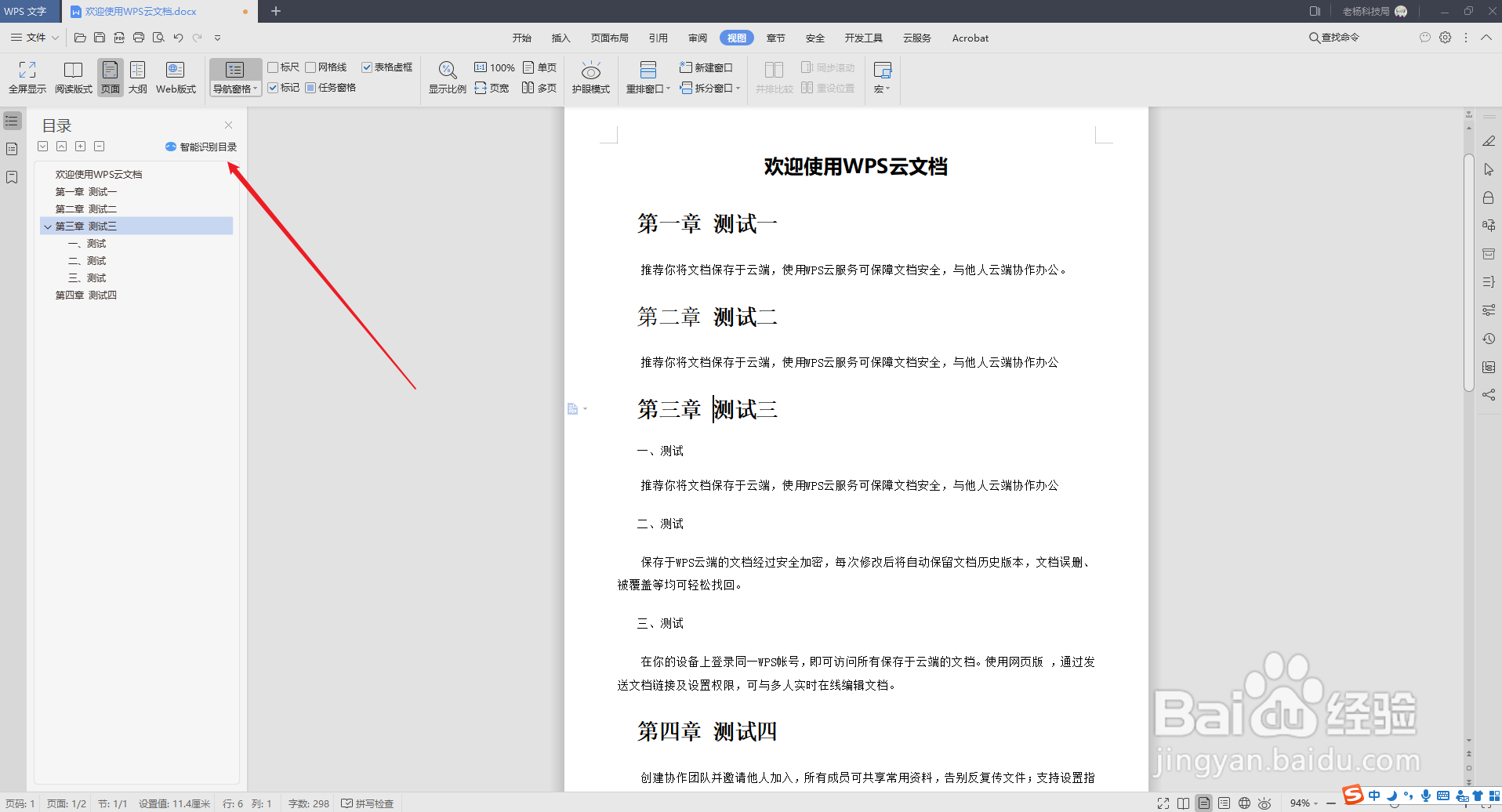Switch to 大纲 outline view
Viewport: 1502px width, 812px height.
tap(138, 78)
